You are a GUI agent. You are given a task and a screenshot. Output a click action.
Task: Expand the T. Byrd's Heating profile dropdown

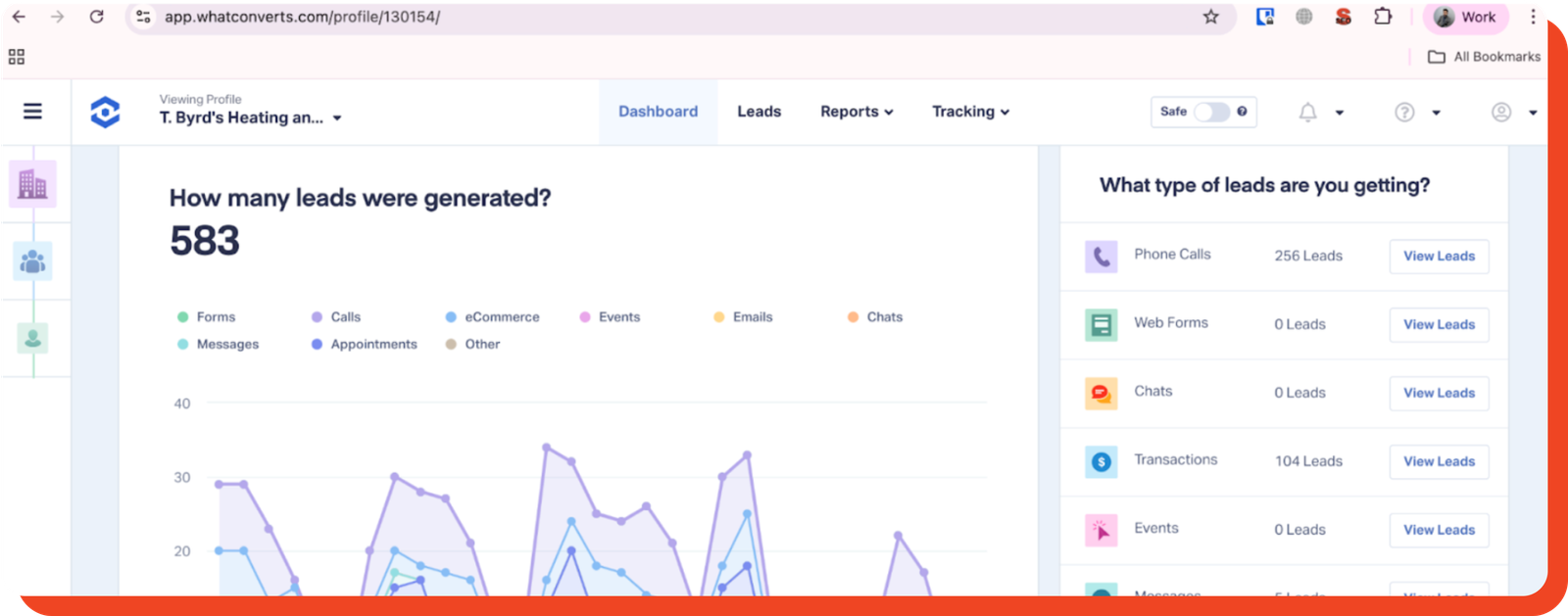(251, 118)
